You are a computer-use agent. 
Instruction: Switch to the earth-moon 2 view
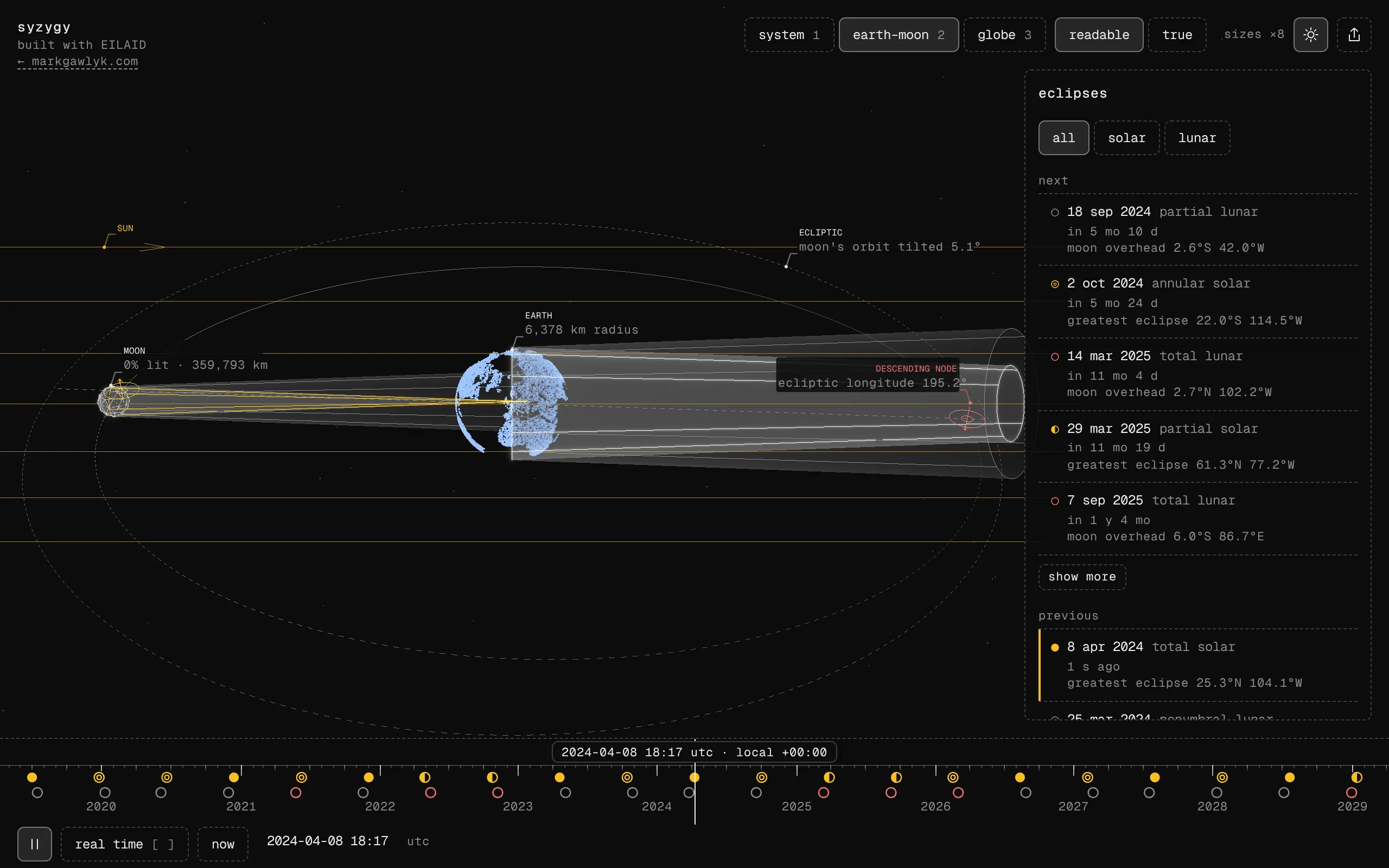899,34
